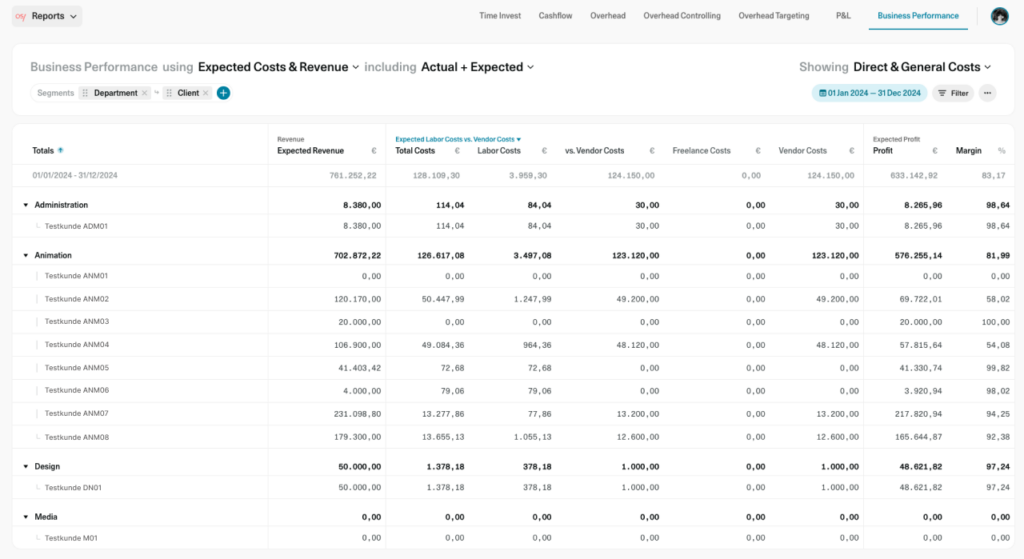Image resolution: width=1024 pixels, height=559 pixels.
Task: Open the Overhead tab
Action: (607, 16)
